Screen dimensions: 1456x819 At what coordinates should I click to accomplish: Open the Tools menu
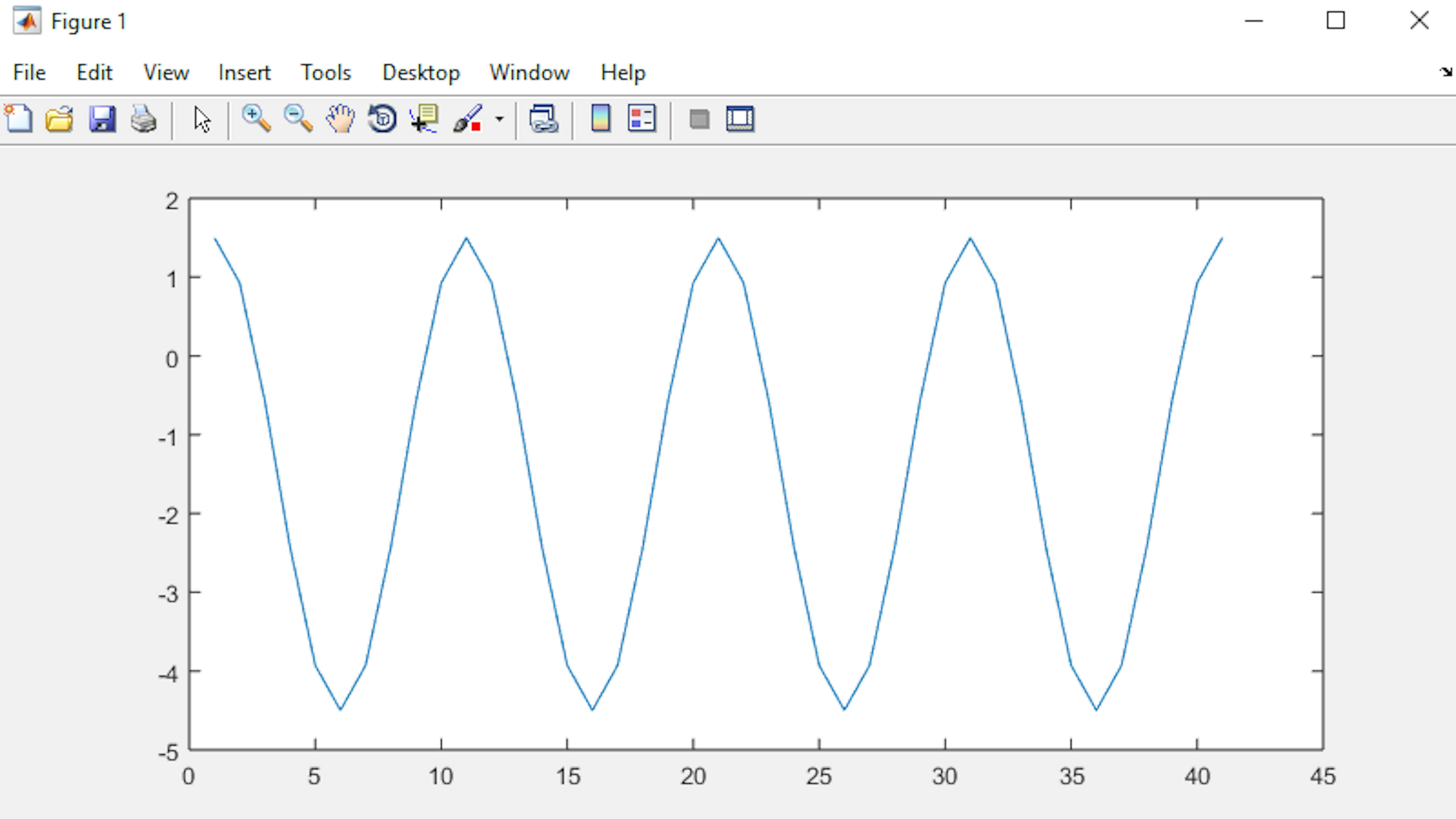click(326, 72)
